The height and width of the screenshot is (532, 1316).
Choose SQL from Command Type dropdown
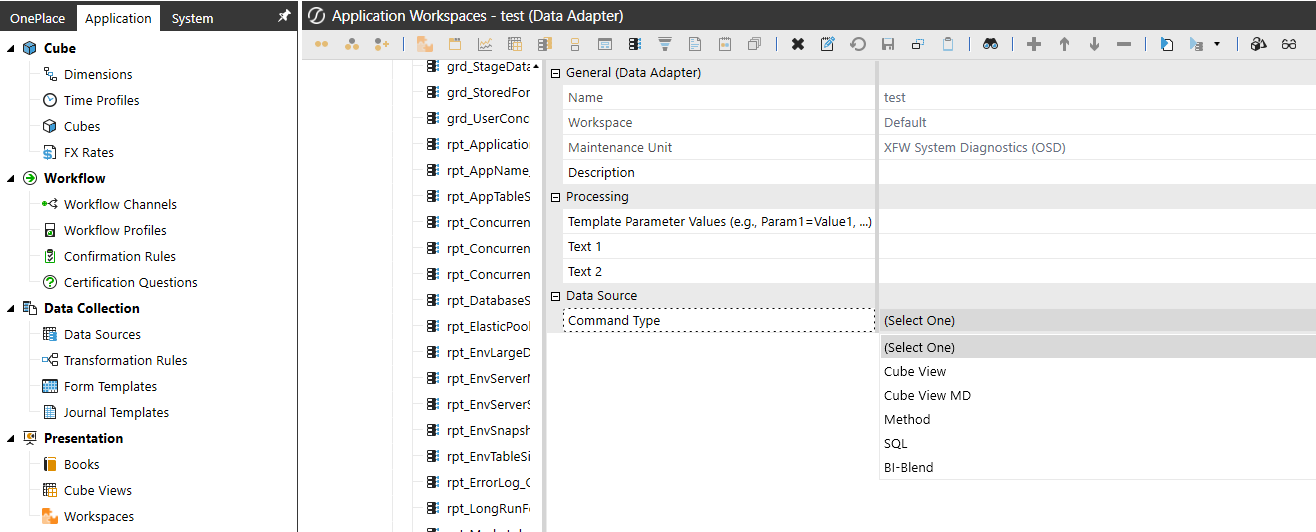click(x=896, y=443)
